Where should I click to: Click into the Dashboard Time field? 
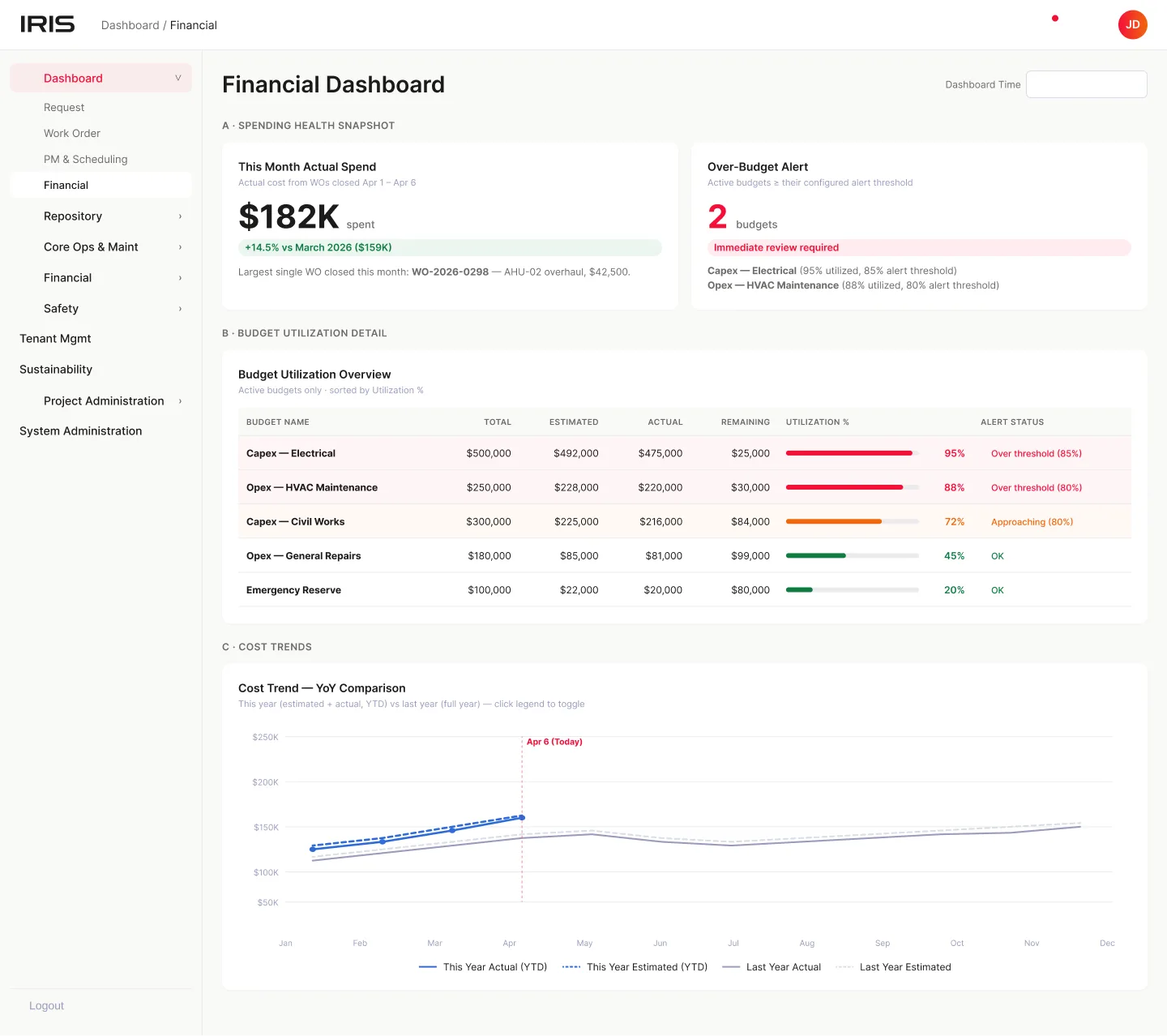[x=1086, y=84]
